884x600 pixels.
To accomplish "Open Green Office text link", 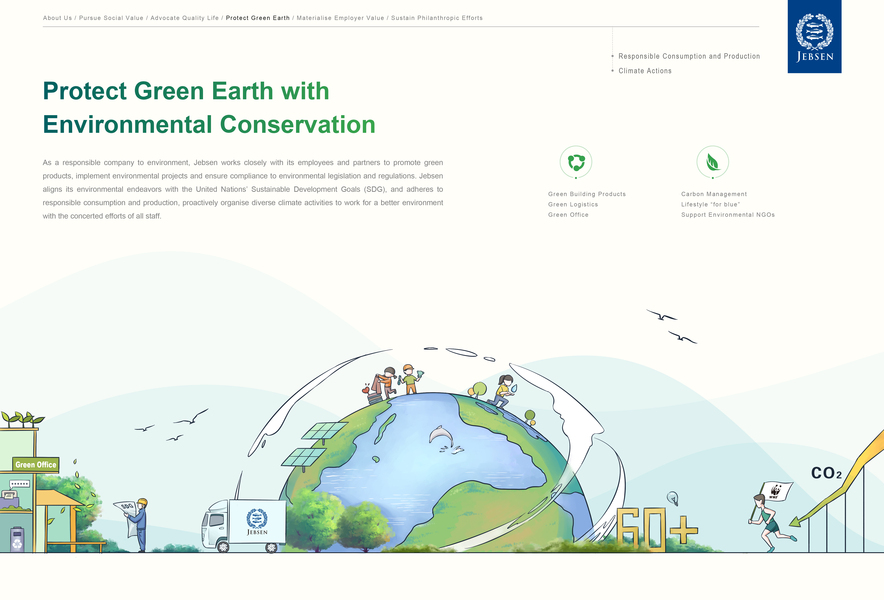I will [x=568, y=215].
